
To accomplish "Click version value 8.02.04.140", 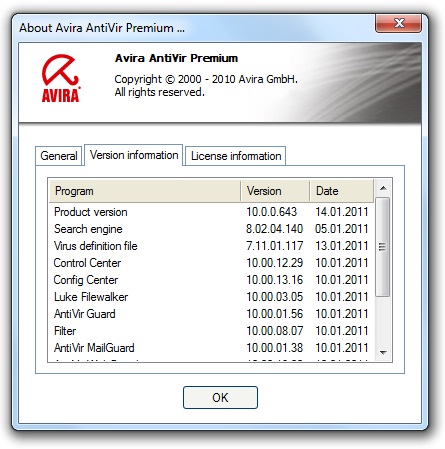I will point(274,229).
